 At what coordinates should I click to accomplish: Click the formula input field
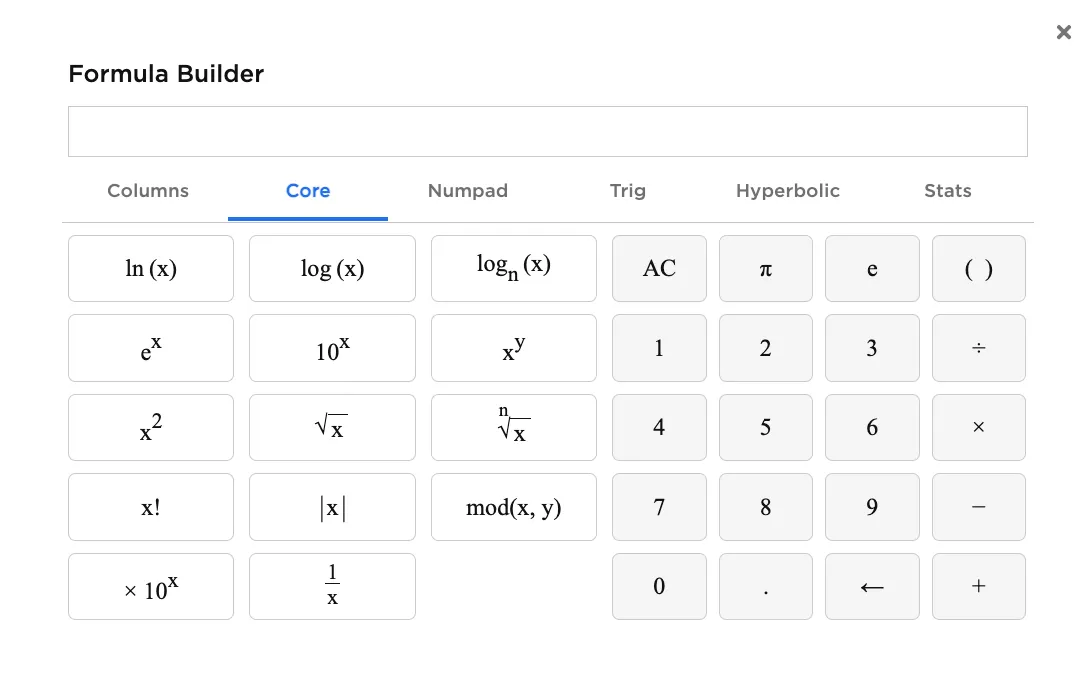548,131
